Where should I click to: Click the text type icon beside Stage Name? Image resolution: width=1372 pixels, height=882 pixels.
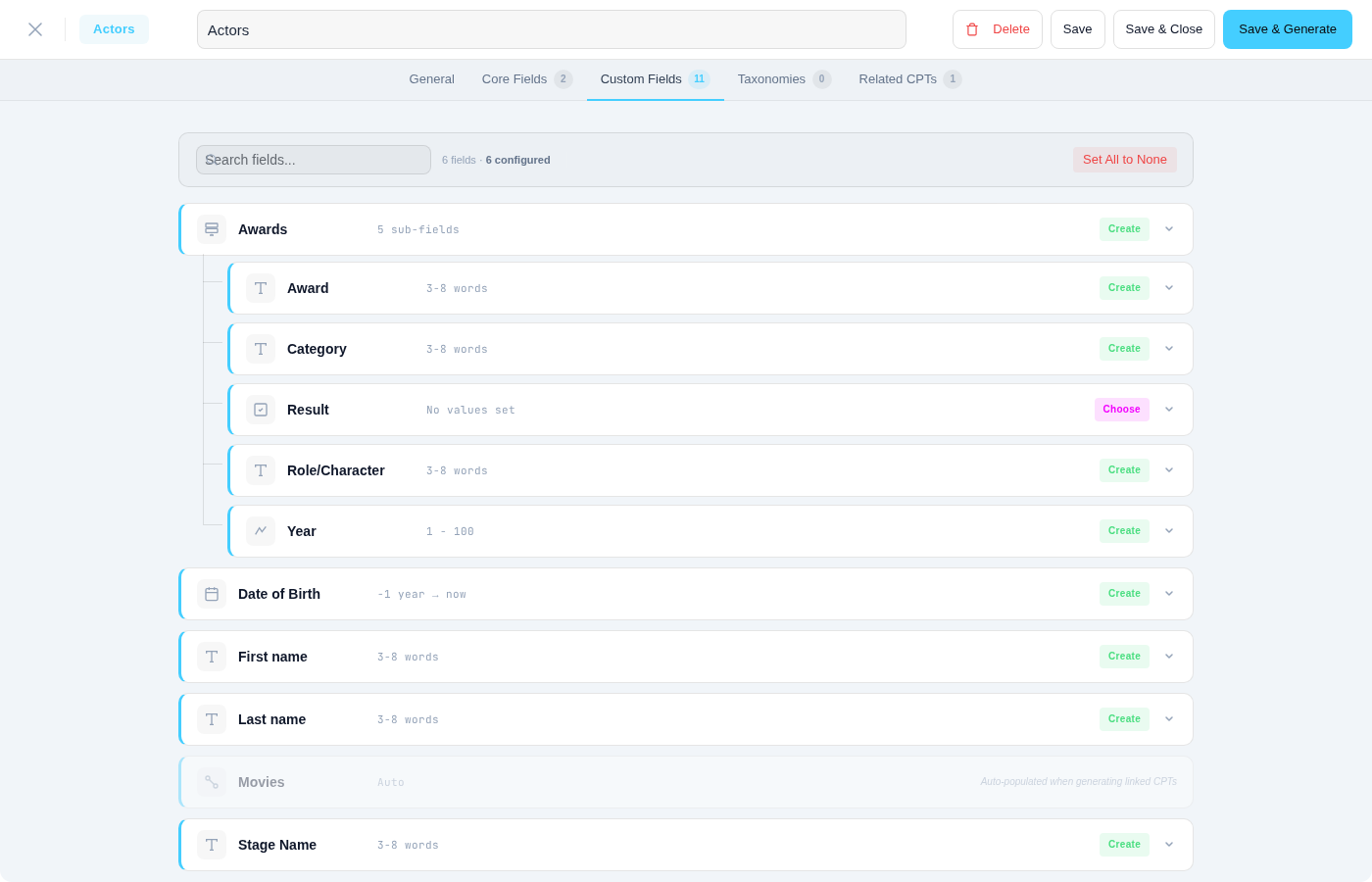212,845
